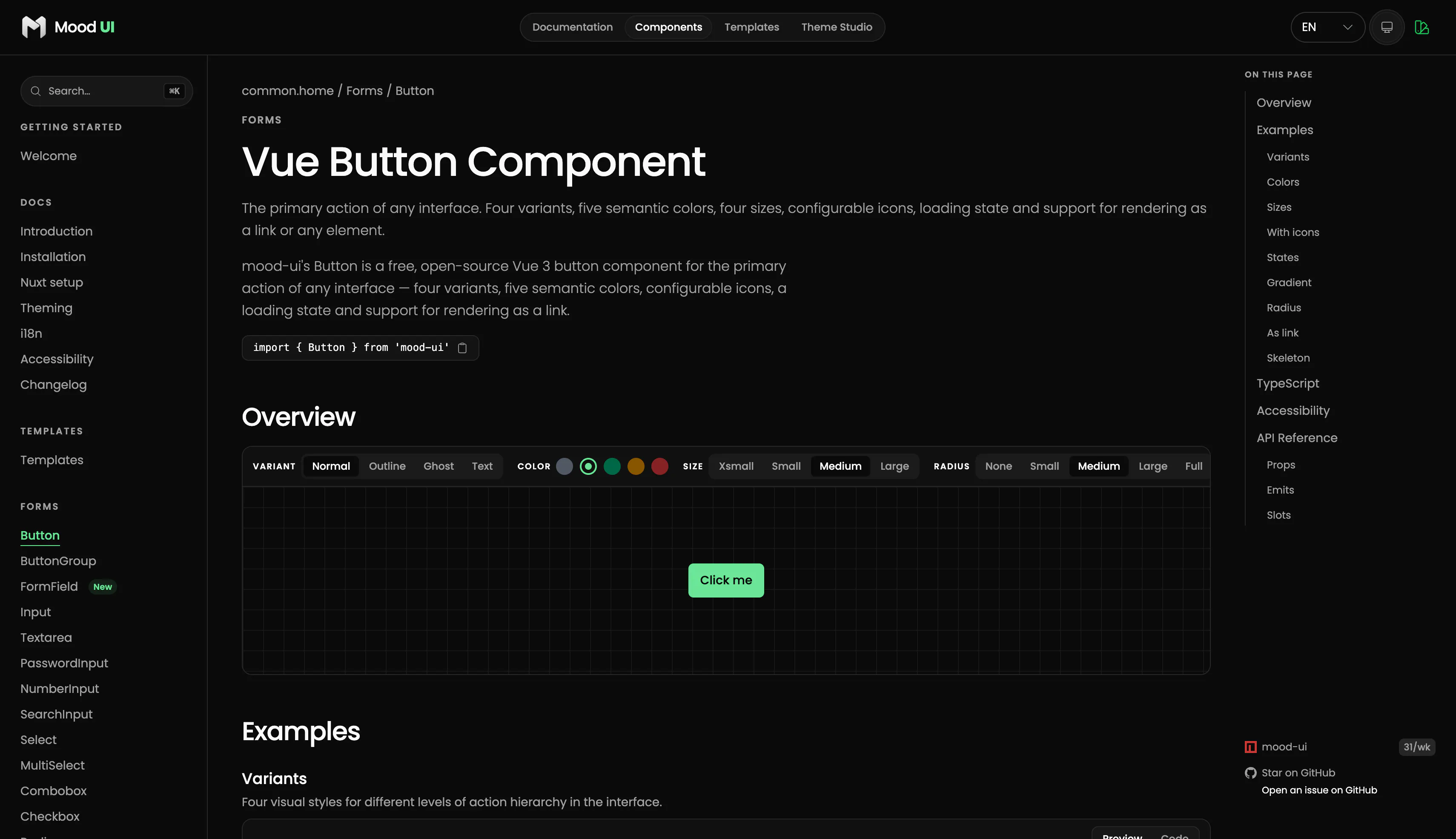Open the PasswordInput component page
The image size is (1456, 839).
[65, 663]
